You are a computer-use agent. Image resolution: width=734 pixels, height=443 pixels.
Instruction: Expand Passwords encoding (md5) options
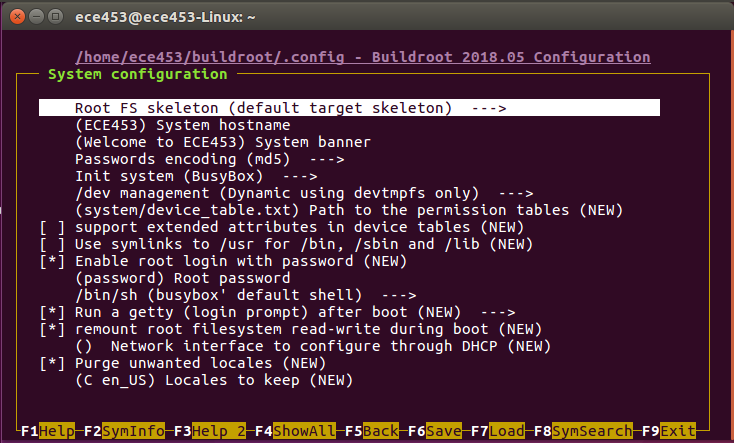pyautogui.click(x=209, y=159)
